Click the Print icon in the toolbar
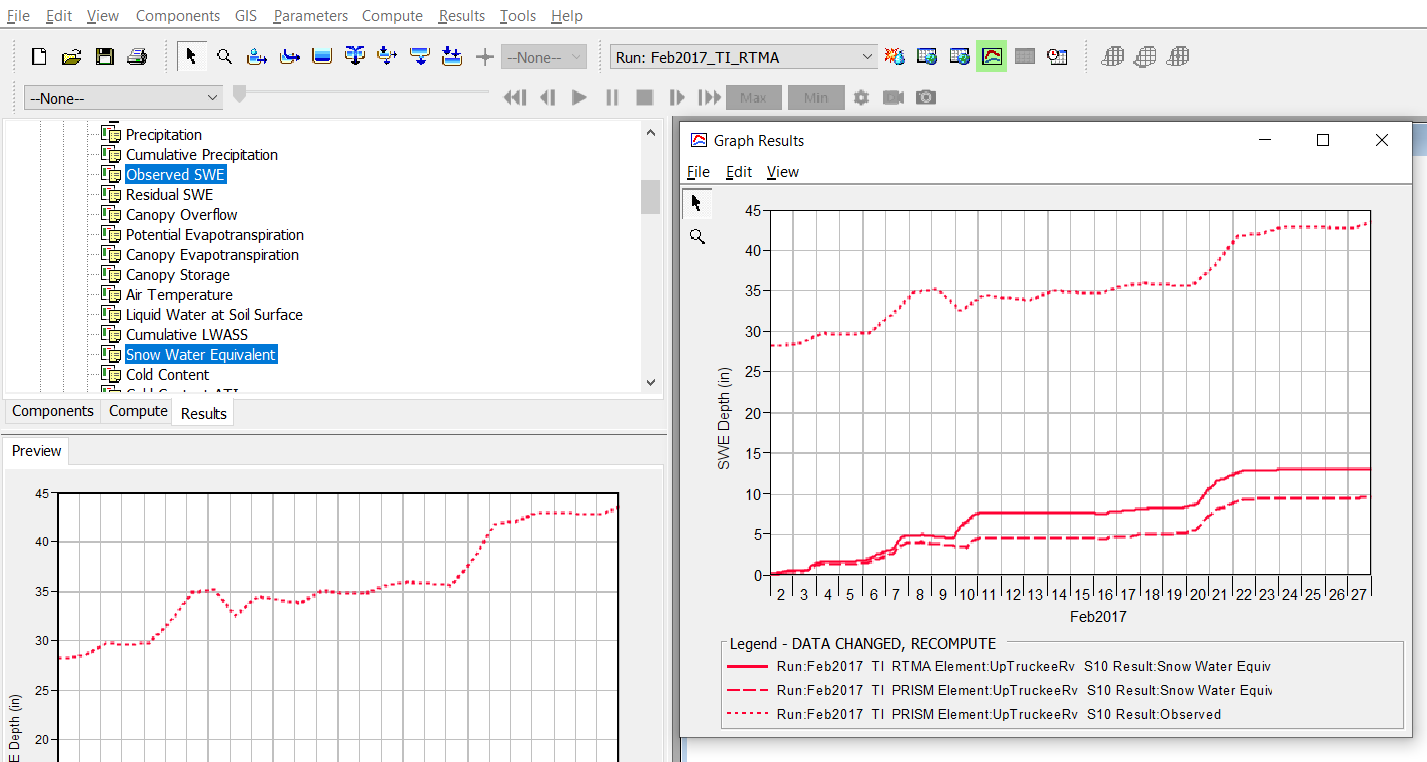This screenshot has width=1427, height=762. coord(137,57)
